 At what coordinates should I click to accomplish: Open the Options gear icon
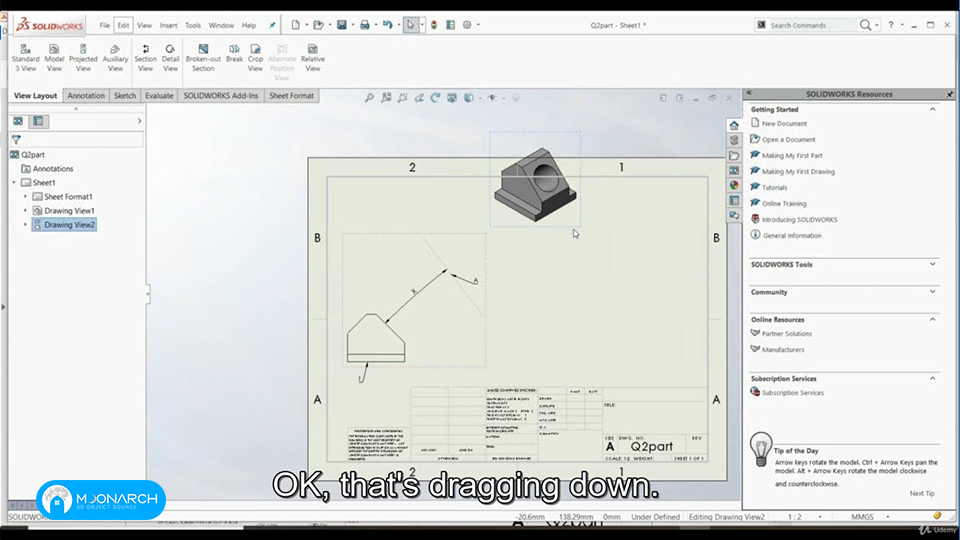(x=467, y=25)
